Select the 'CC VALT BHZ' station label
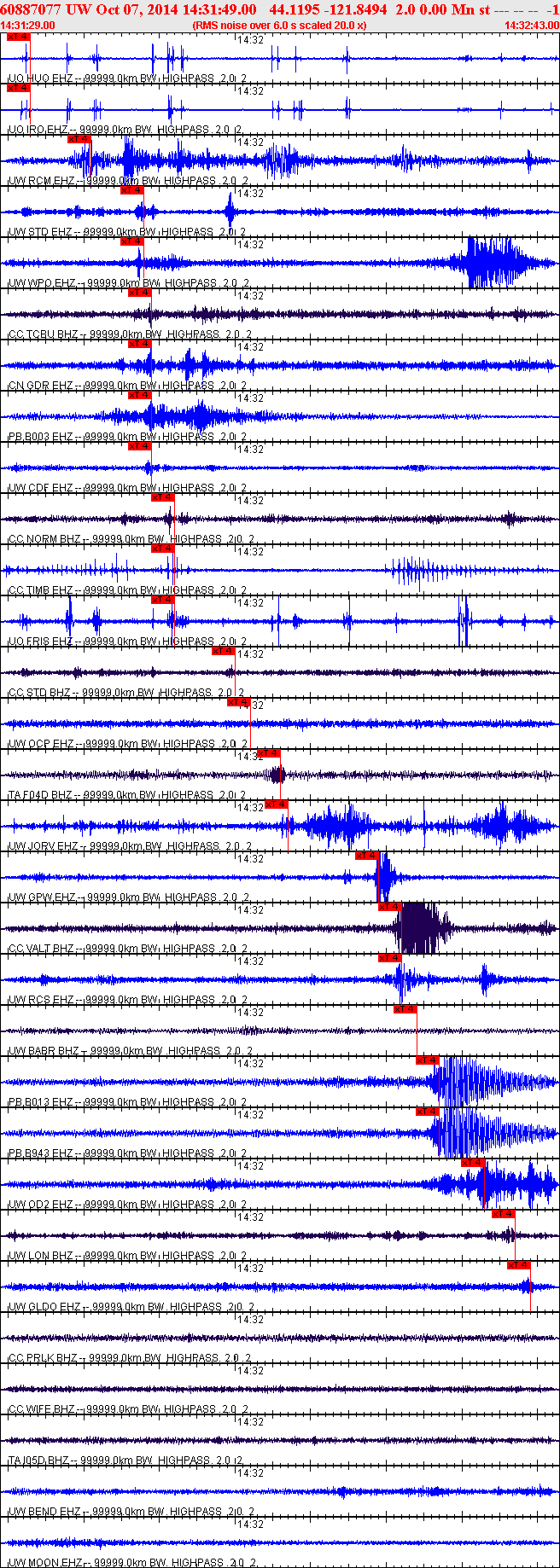 coord(41,949)
